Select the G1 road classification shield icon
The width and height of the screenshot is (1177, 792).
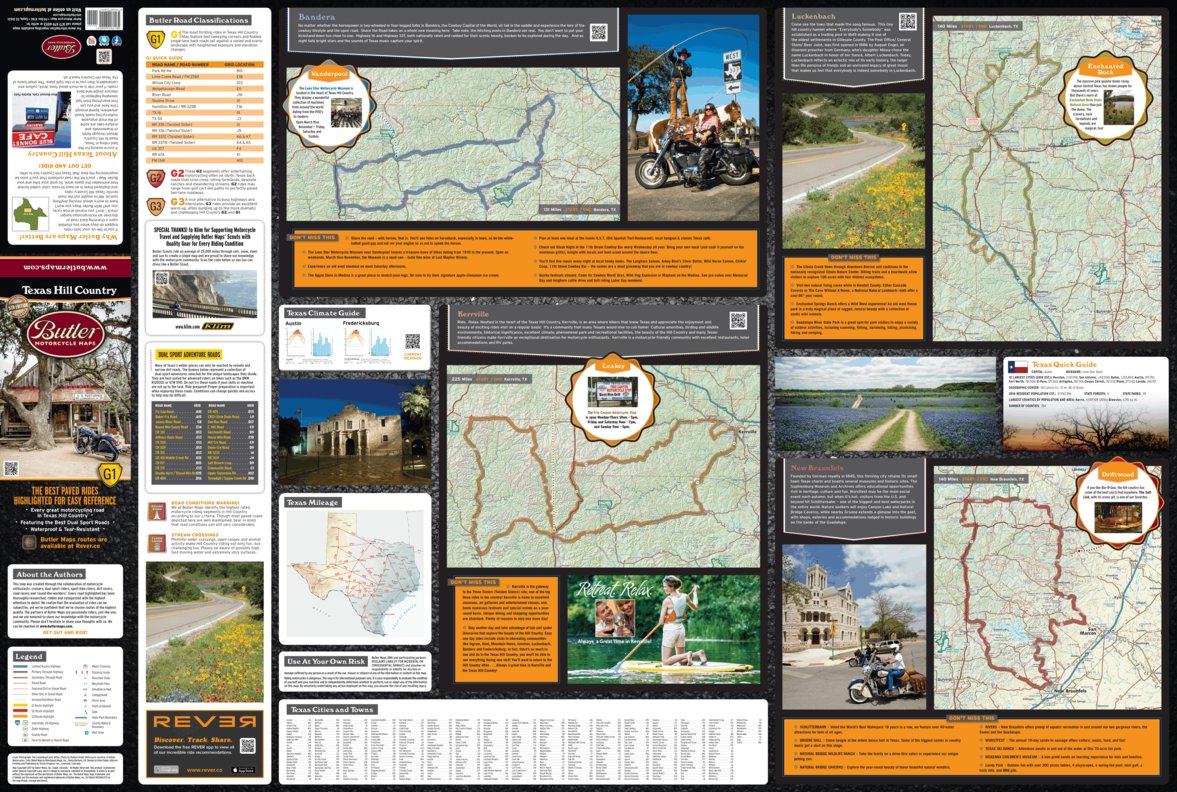point(156,39)
